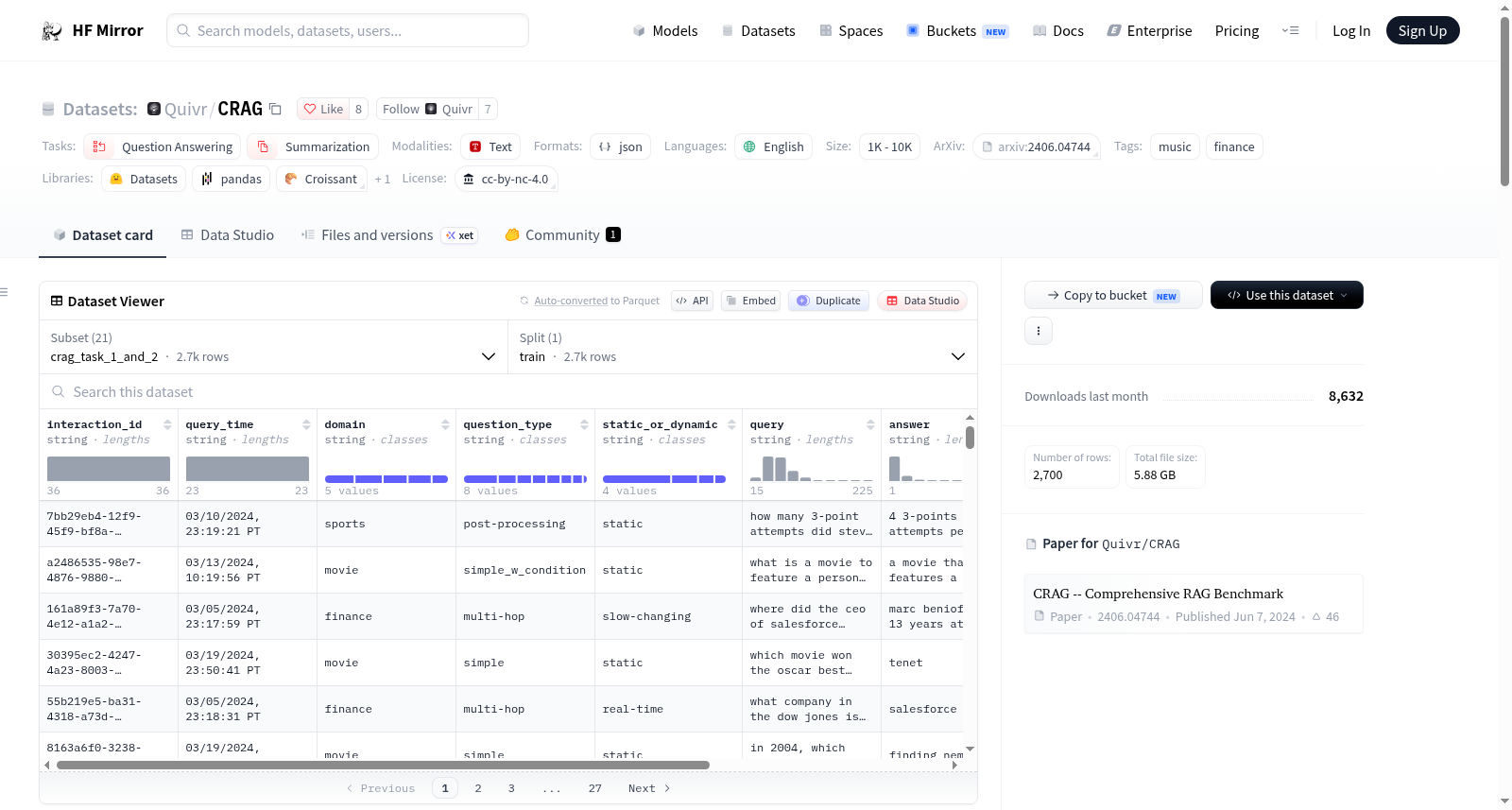Open the Data Studio tab
1512x810 pixels.
click(228, 235)
